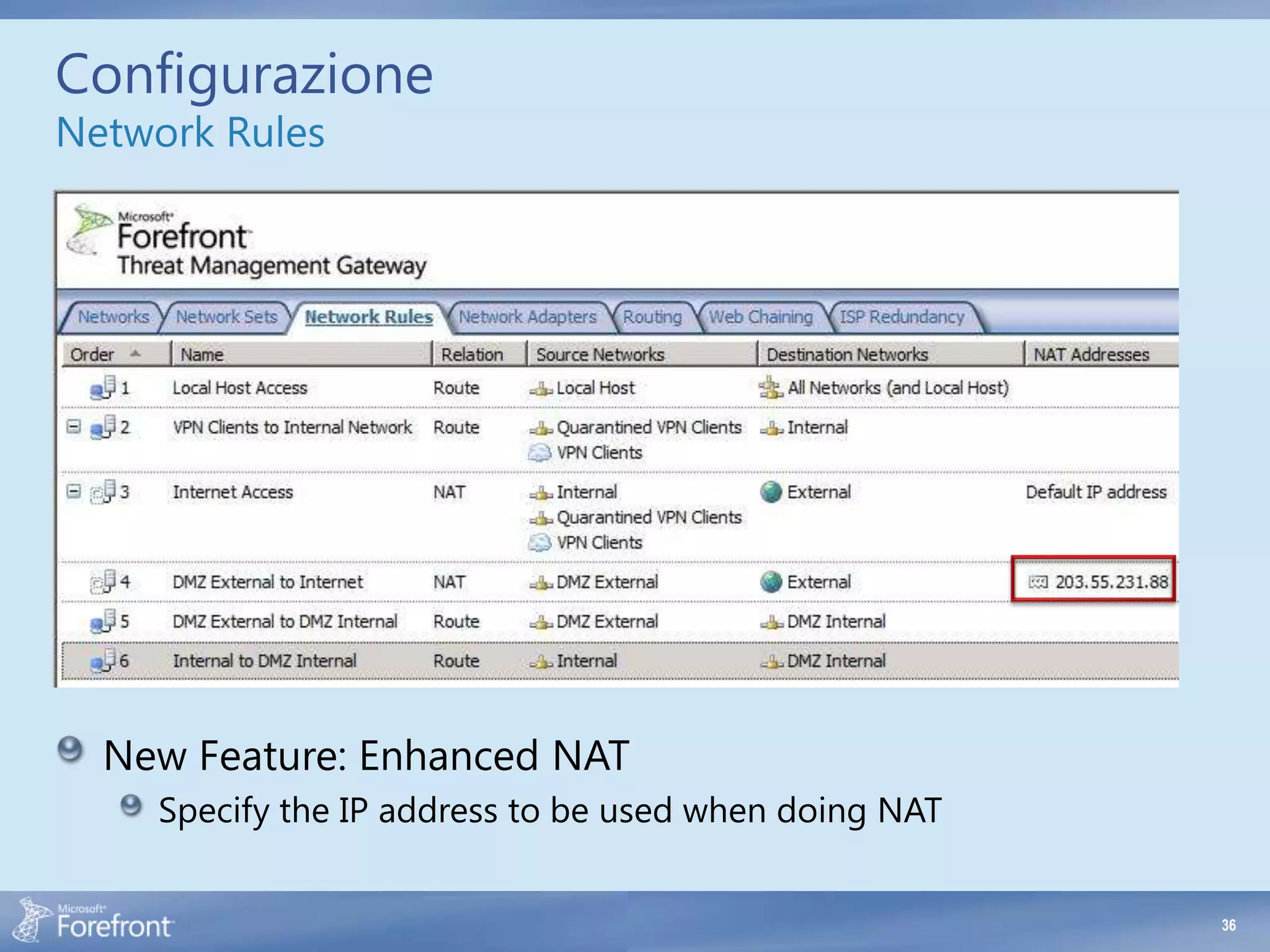Click the Relation column header

[479, 355]
